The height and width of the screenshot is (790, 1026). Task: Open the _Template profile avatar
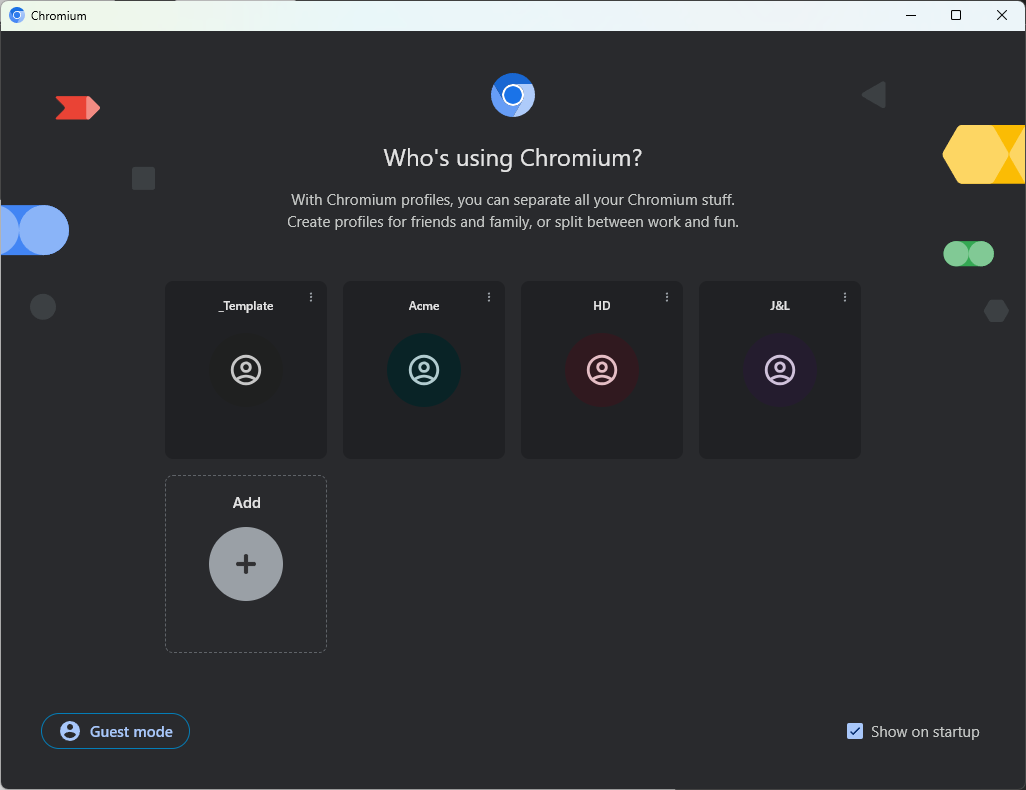(246, 370)
